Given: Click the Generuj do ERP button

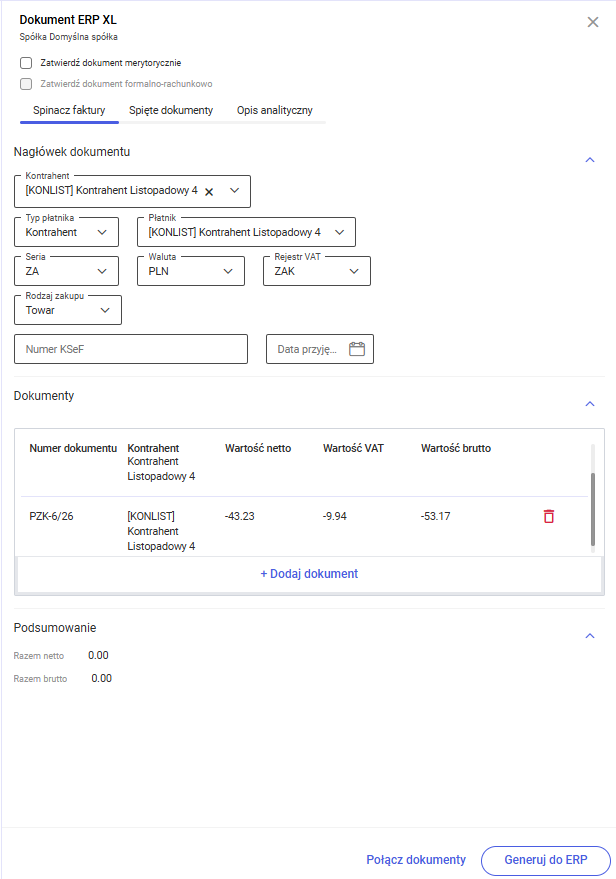Looking at the screenshot, I should [x=544, y=860].
